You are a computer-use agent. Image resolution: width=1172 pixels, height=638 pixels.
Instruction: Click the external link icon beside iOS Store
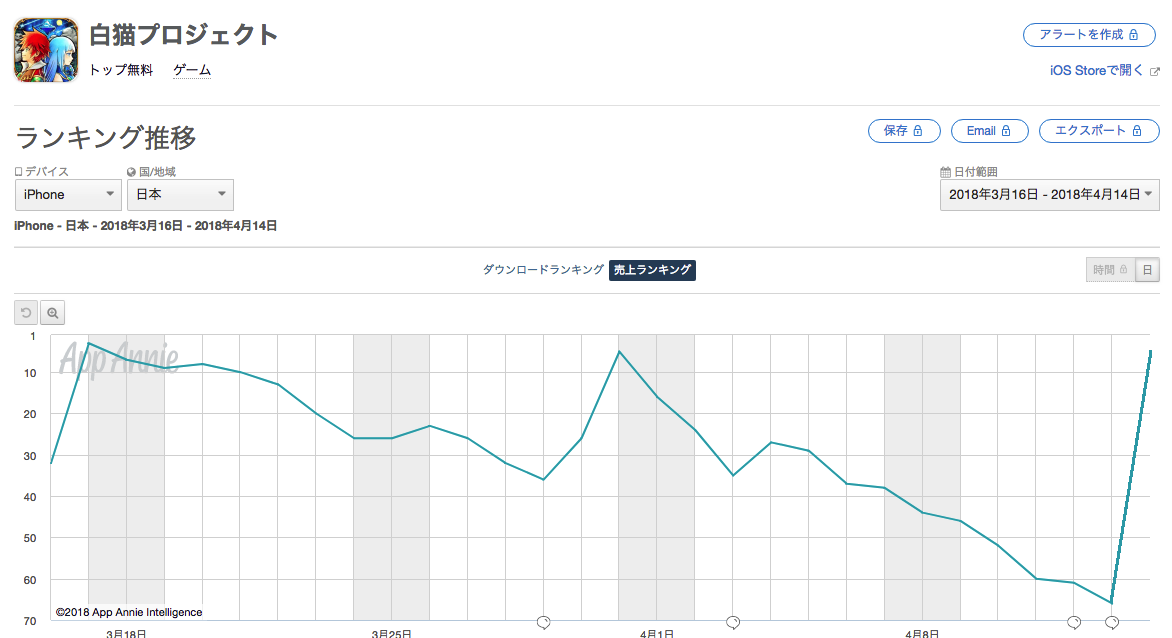(x=1155, y=72)
